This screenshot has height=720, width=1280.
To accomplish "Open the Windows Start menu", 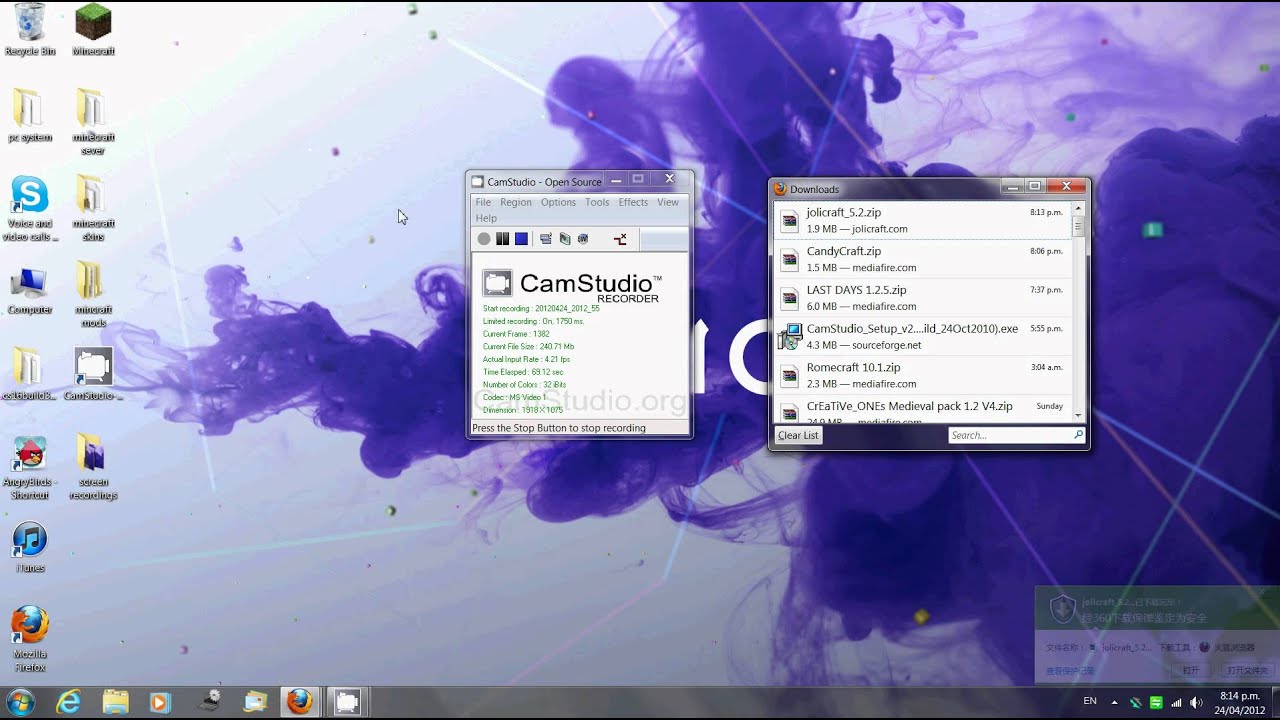I will pos(20,702).
